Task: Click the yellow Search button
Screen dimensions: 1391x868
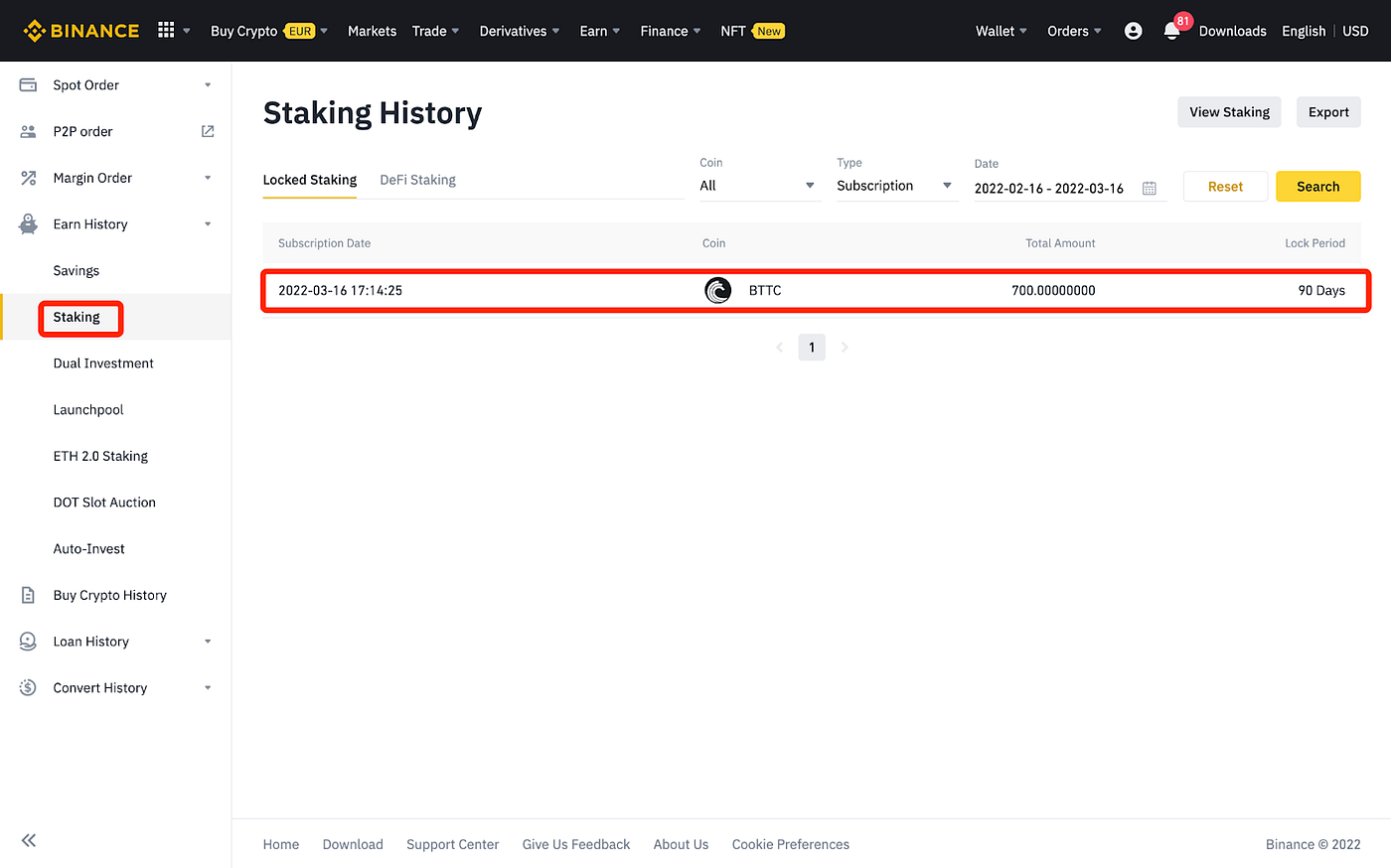Action: [1317, 186]
